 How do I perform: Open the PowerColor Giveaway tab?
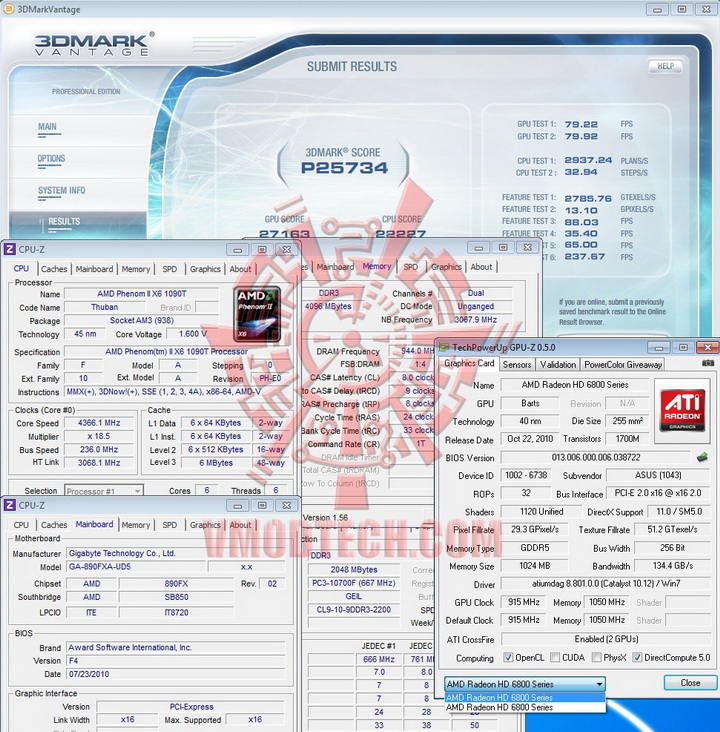623,365
